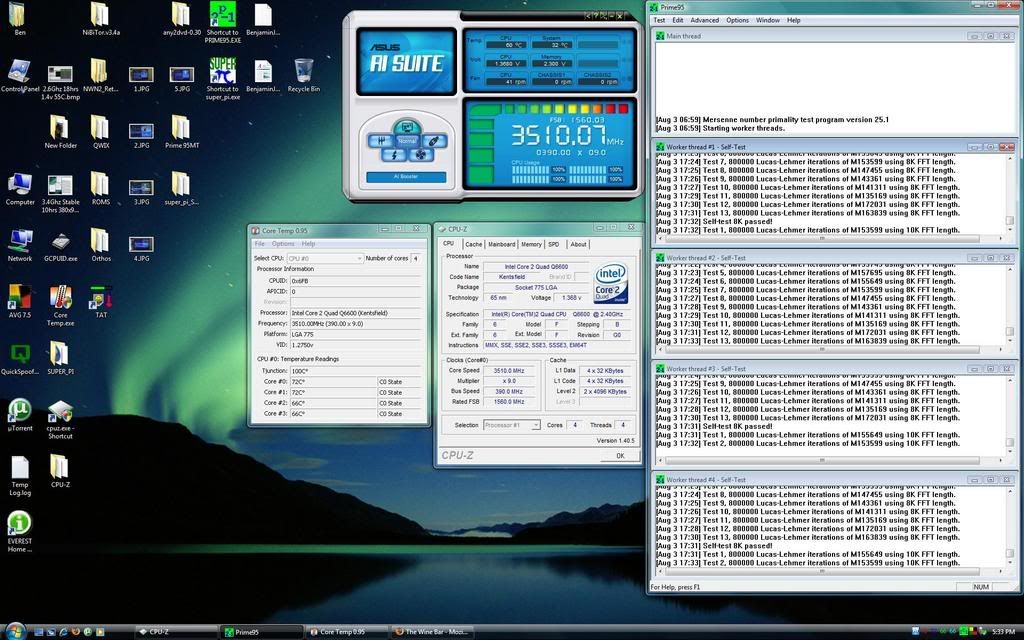Switch to the SPD tab in CPU-Z
The image size is (1024, 640).
[554, 244]
